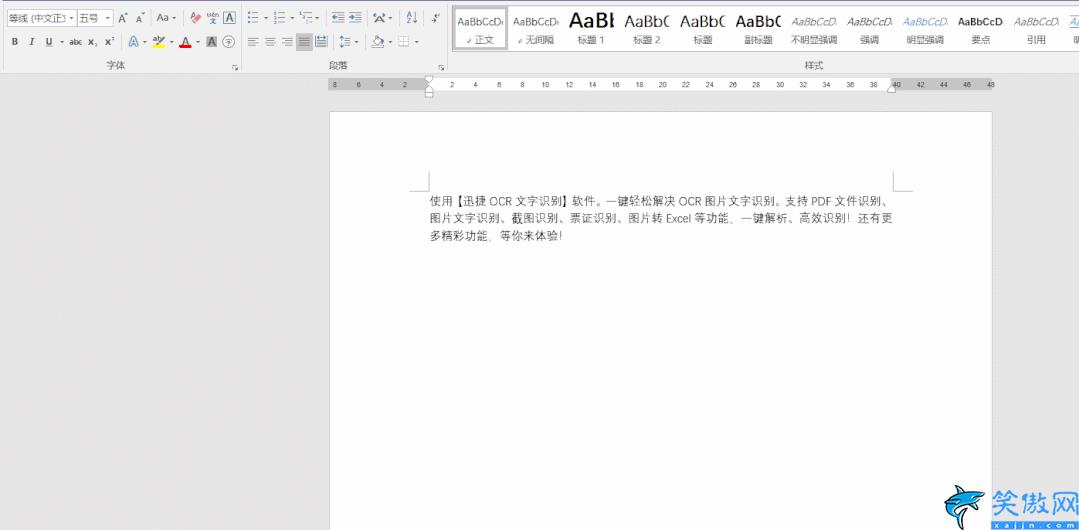Toggle show paragraph marks
Image resolution: width=1079 pixels, height=530 pixels.
click(x=436, y=18)
